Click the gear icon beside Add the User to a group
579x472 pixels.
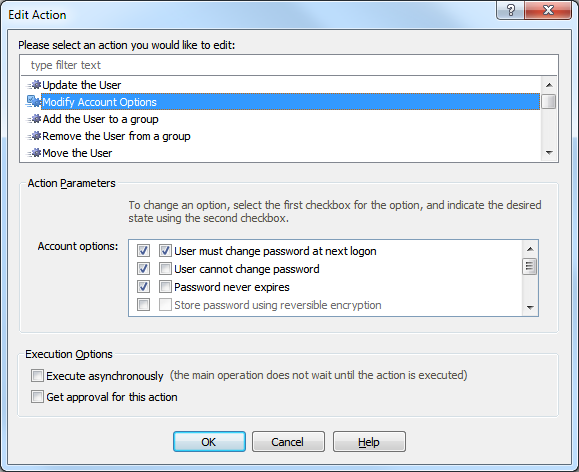34,119
